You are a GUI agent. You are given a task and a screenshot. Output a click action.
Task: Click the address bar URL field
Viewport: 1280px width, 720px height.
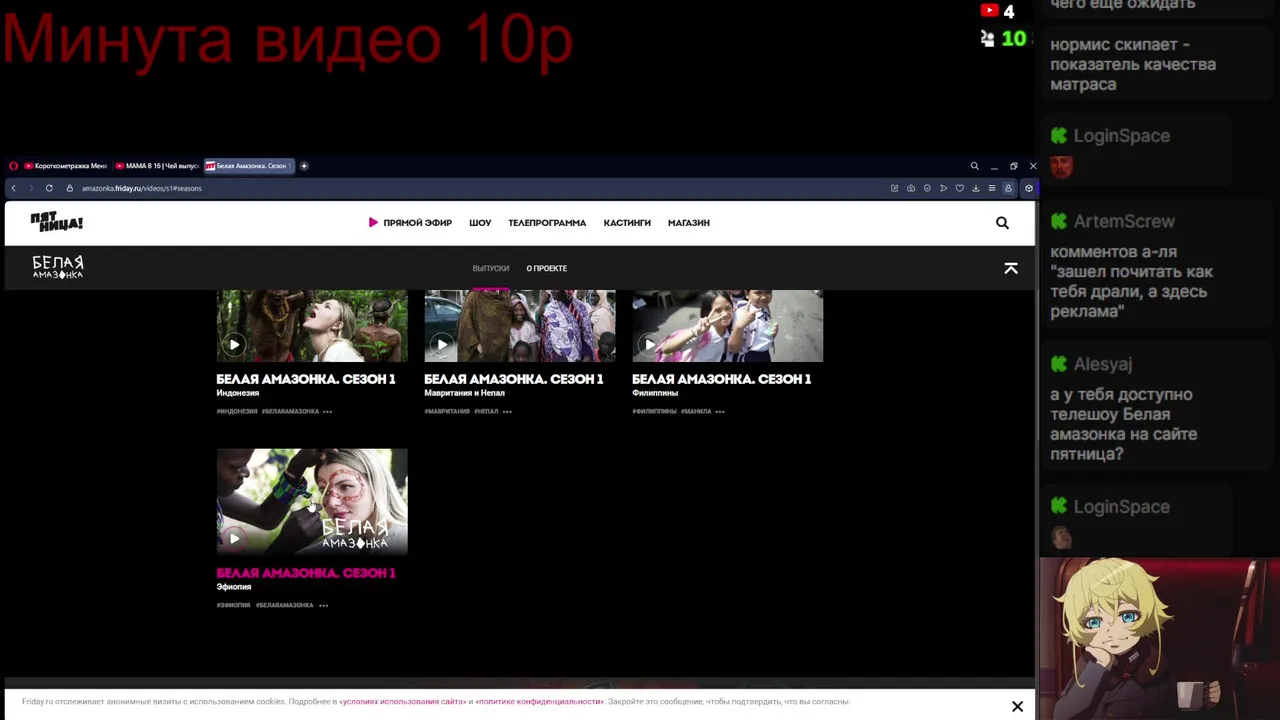click(x=480, y=188)
